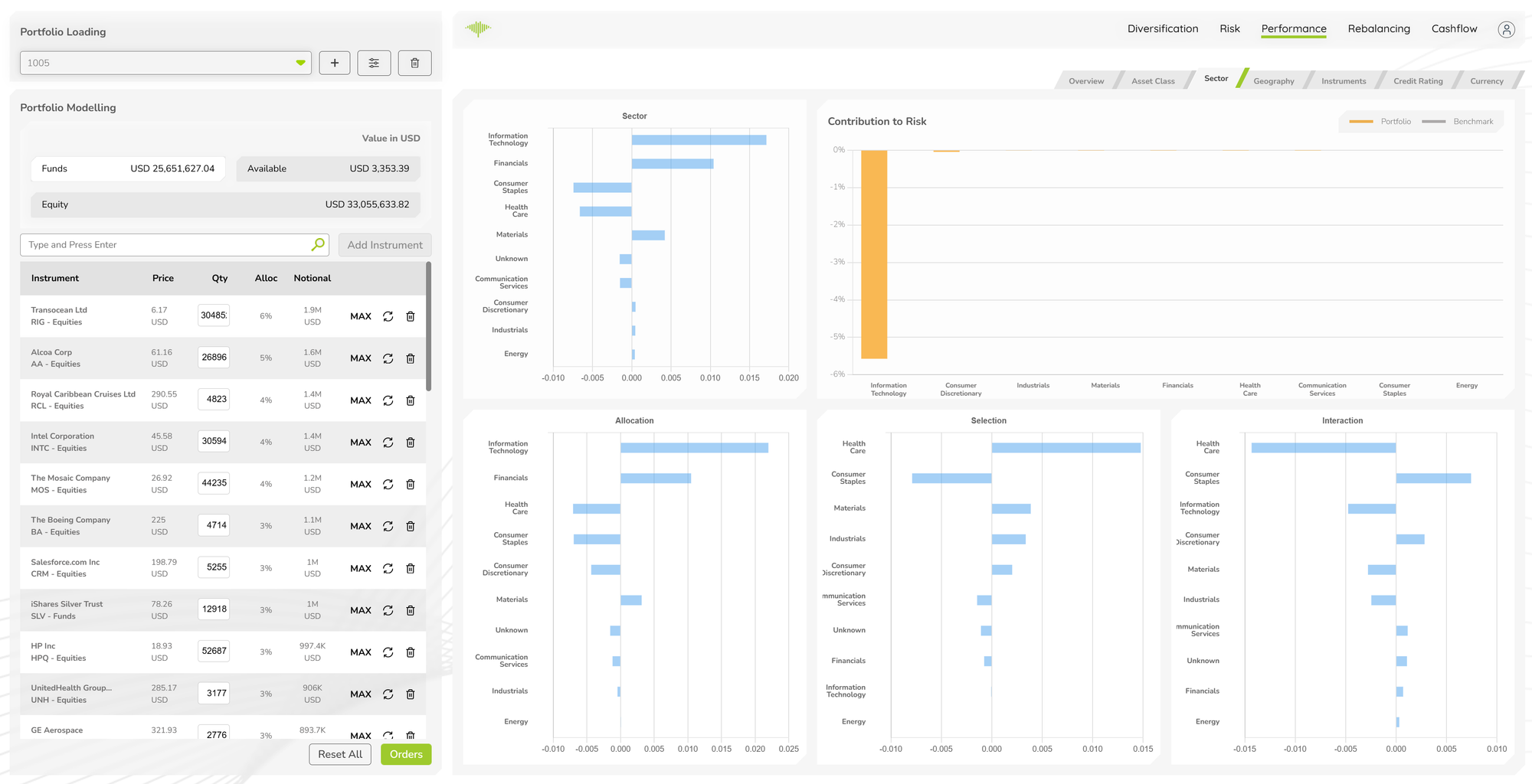Switch to the Geography sub-tab
Viewport: 1532px width, 784px height.
point(1274,80)
